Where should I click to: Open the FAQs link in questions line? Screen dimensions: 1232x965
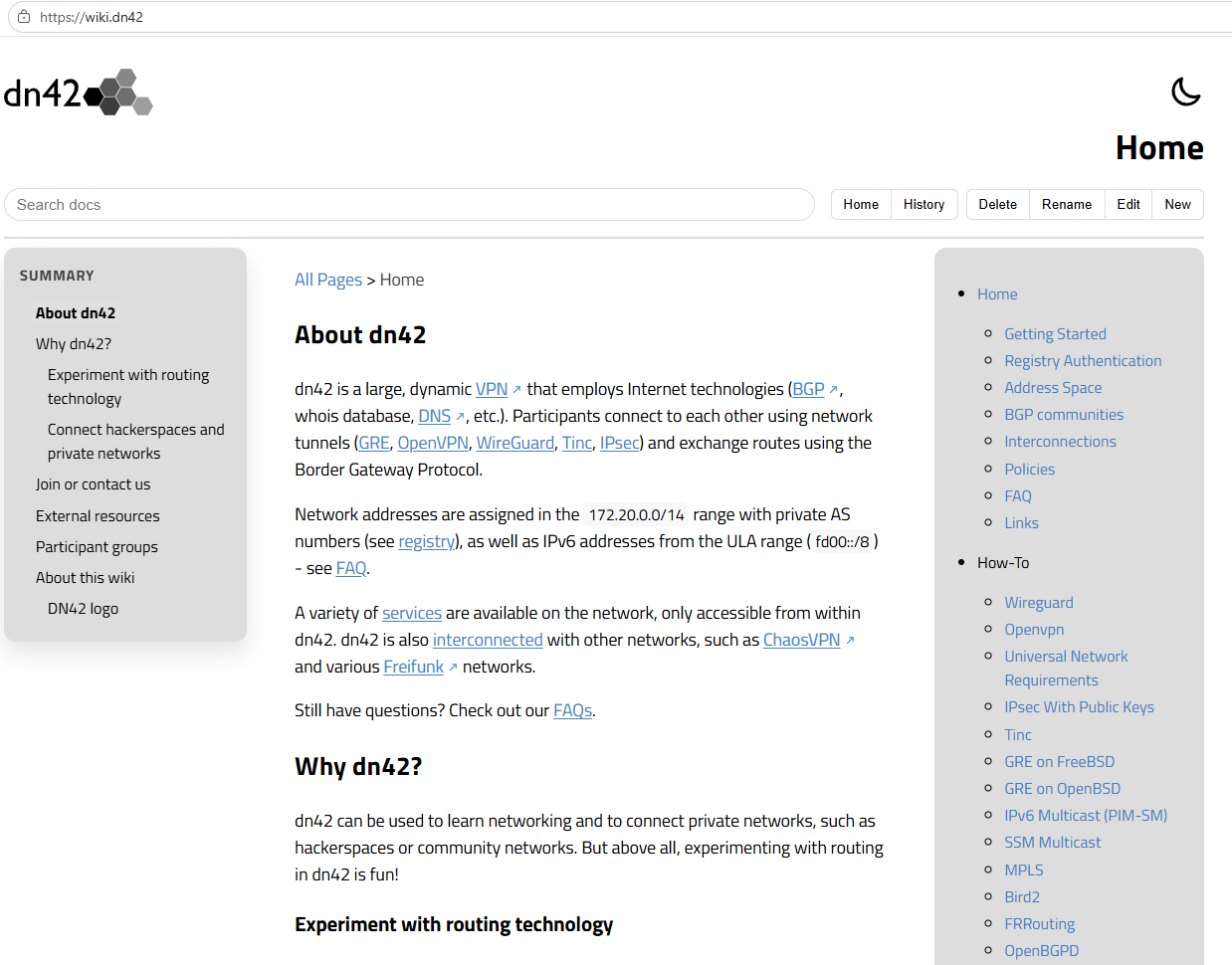point(572,710)
